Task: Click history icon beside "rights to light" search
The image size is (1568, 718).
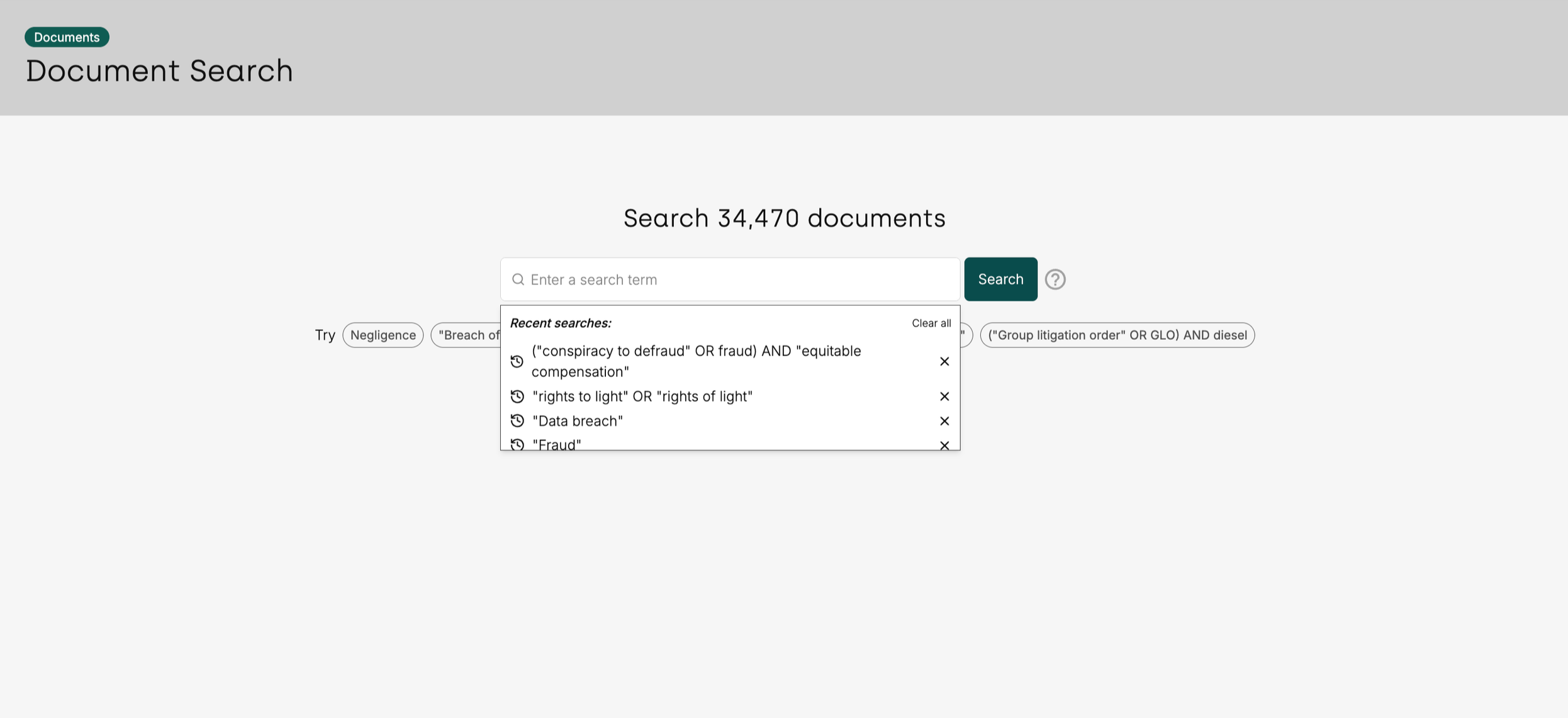Action: (517, 396)
